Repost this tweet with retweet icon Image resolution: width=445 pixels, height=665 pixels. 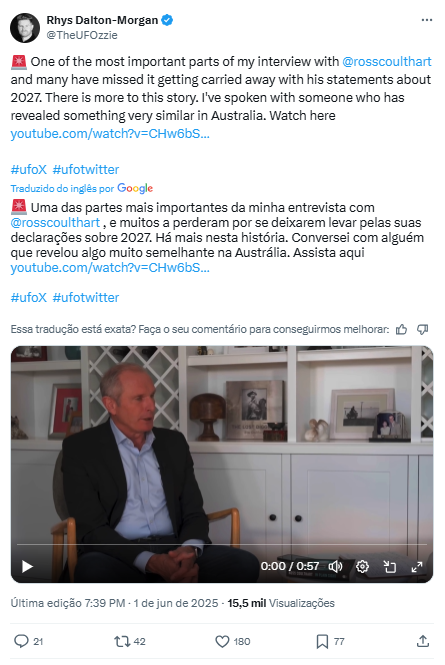pyautogui.click(x=122, y=641)
